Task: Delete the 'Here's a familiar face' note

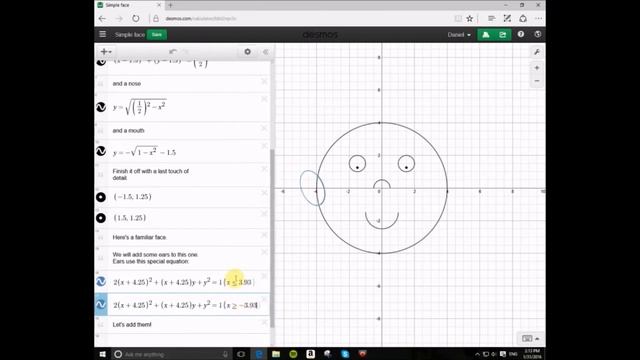Action: tap(264, 235)
